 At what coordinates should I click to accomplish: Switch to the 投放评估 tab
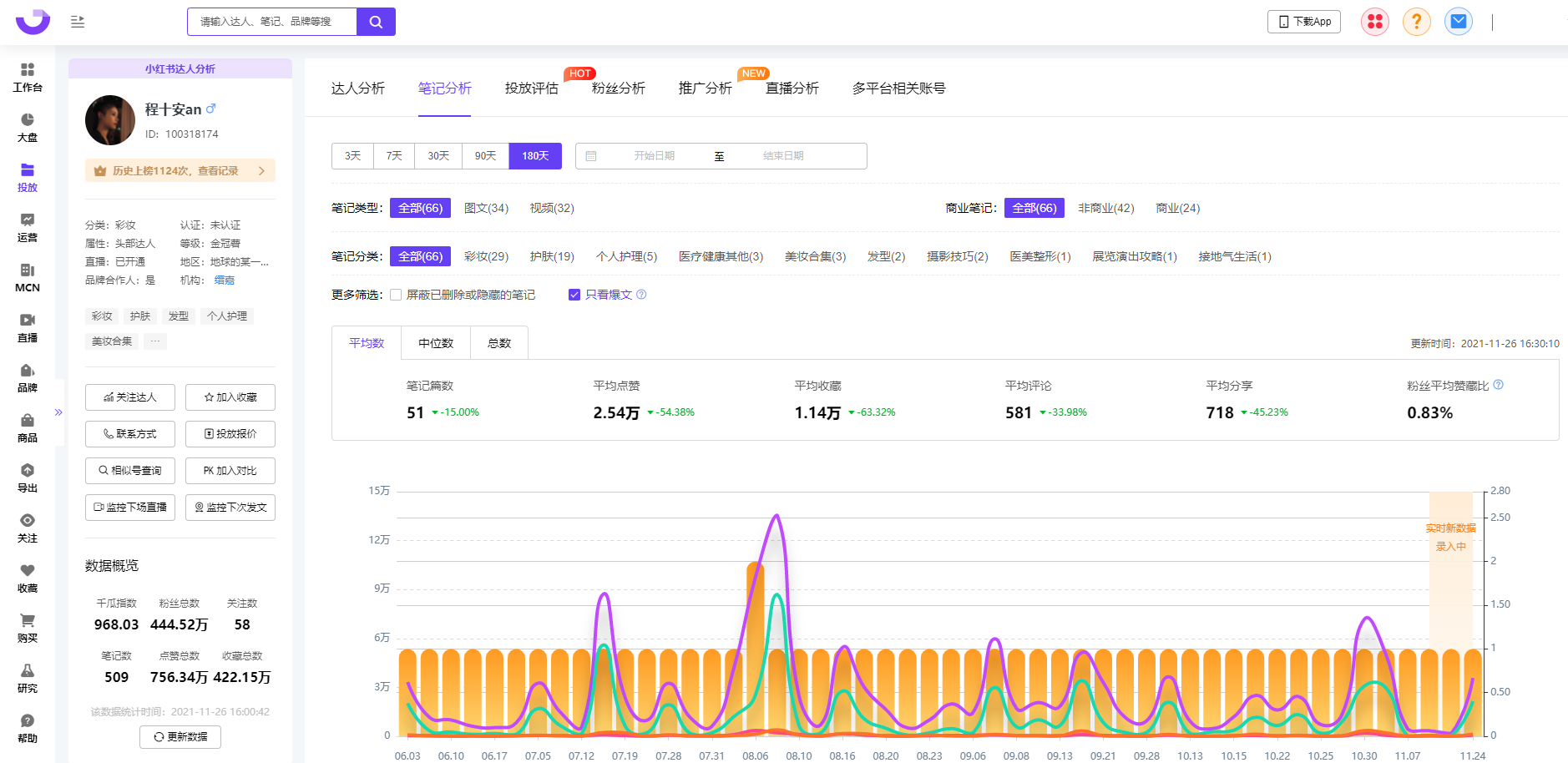(532, 88)
